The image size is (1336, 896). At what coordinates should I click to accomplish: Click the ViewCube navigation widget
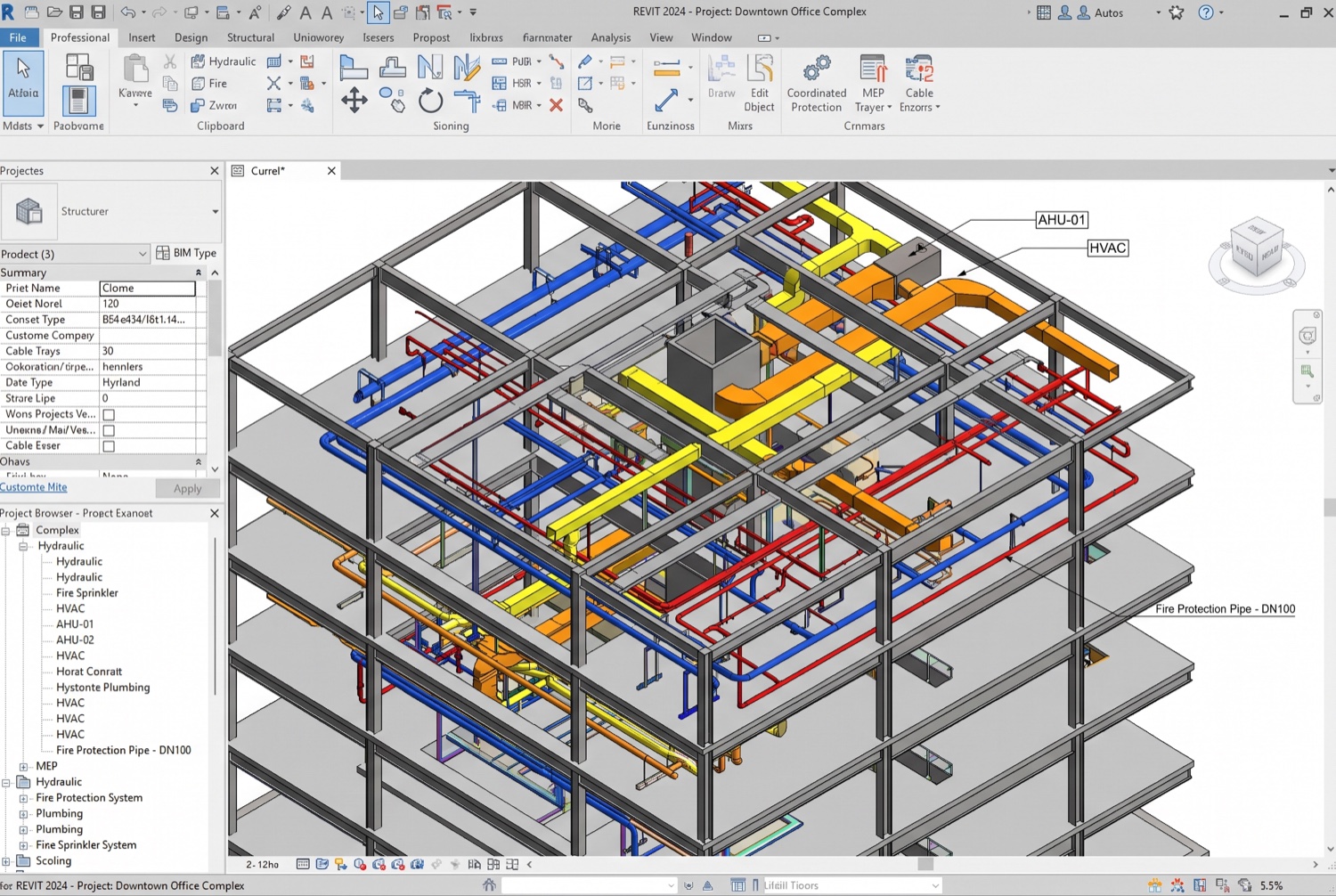click(1257, 256)
